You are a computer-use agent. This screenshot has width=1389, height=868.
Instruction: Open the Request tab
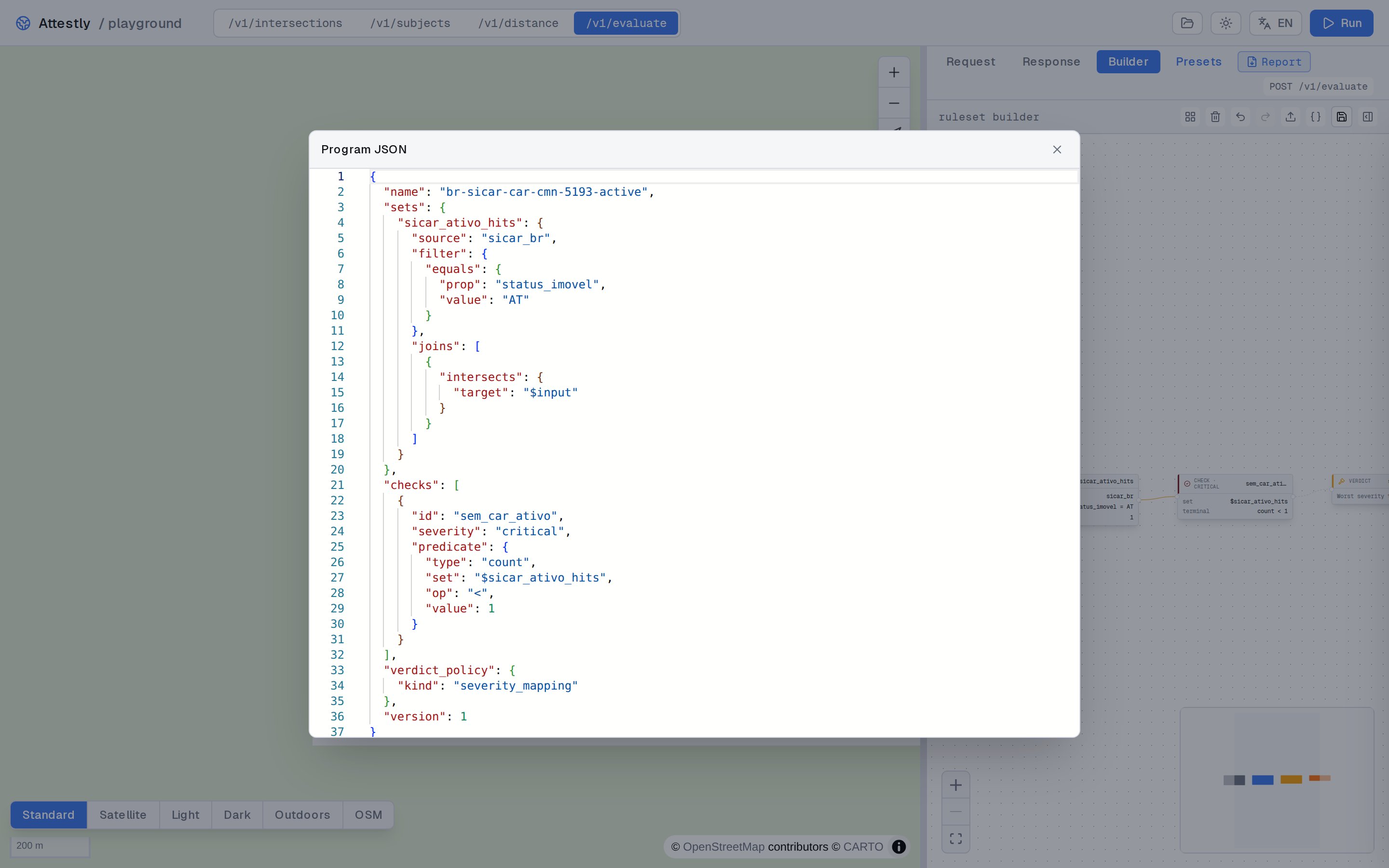point(970,61)
